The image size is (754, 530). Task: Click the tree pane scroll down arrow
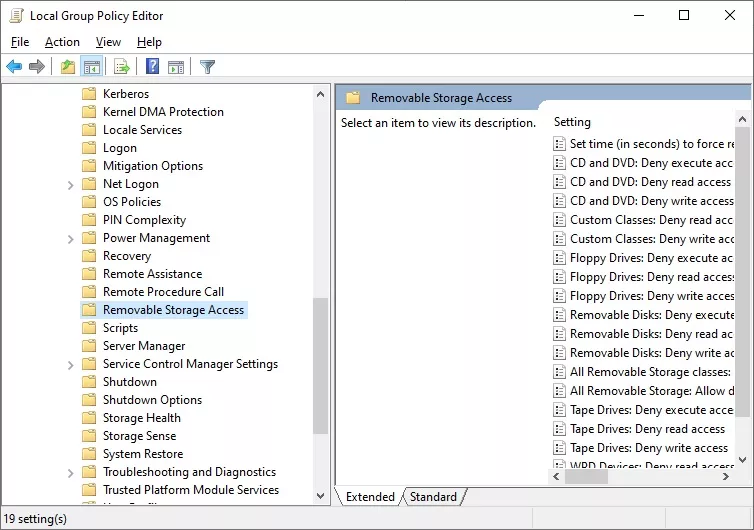(321, 495)
